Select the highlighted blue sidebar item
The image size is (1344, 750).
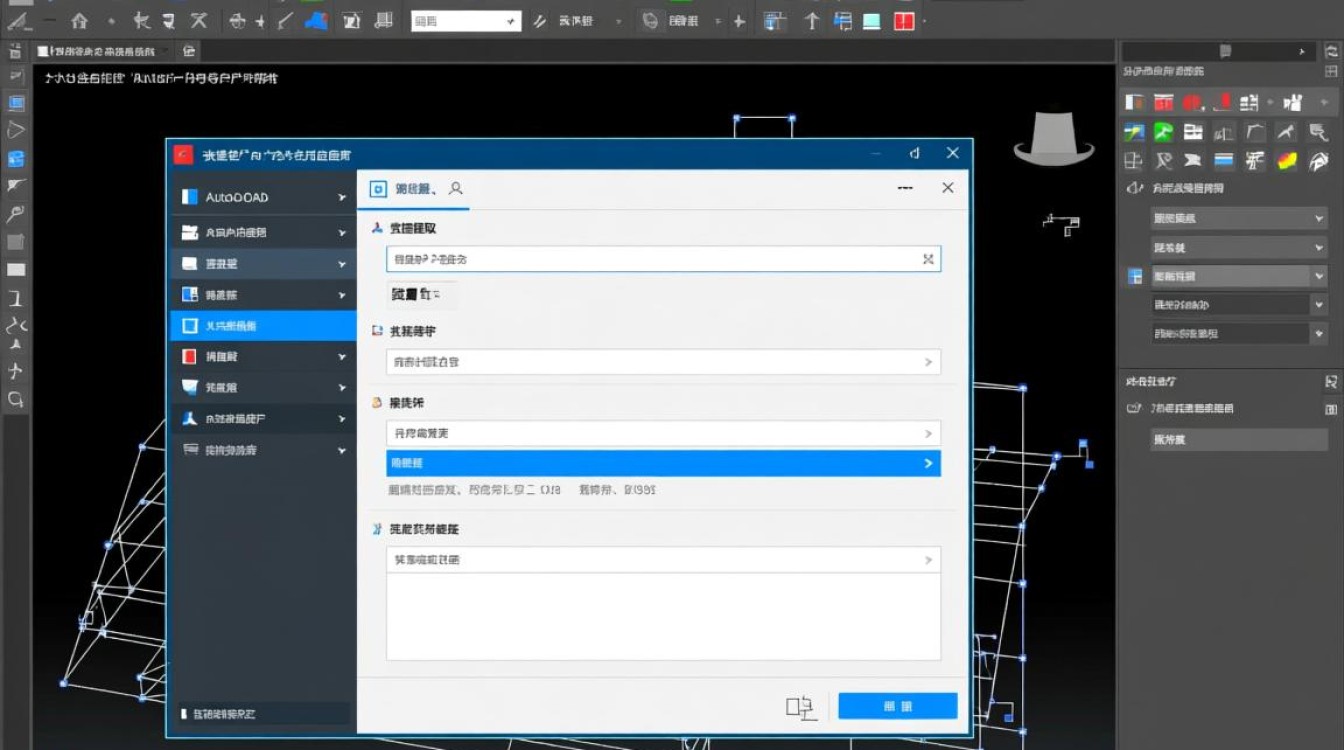(263, 326)
